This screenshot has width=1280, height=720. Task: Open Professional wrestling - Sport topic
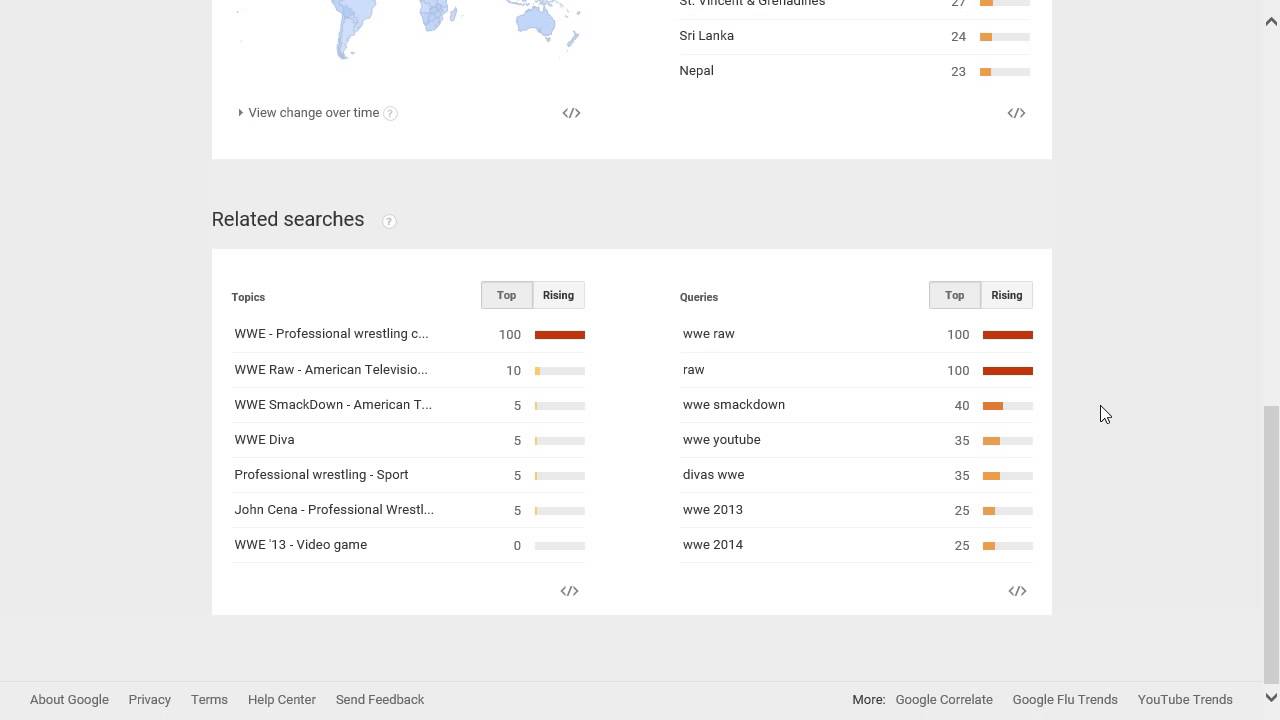tap(321, 475)
